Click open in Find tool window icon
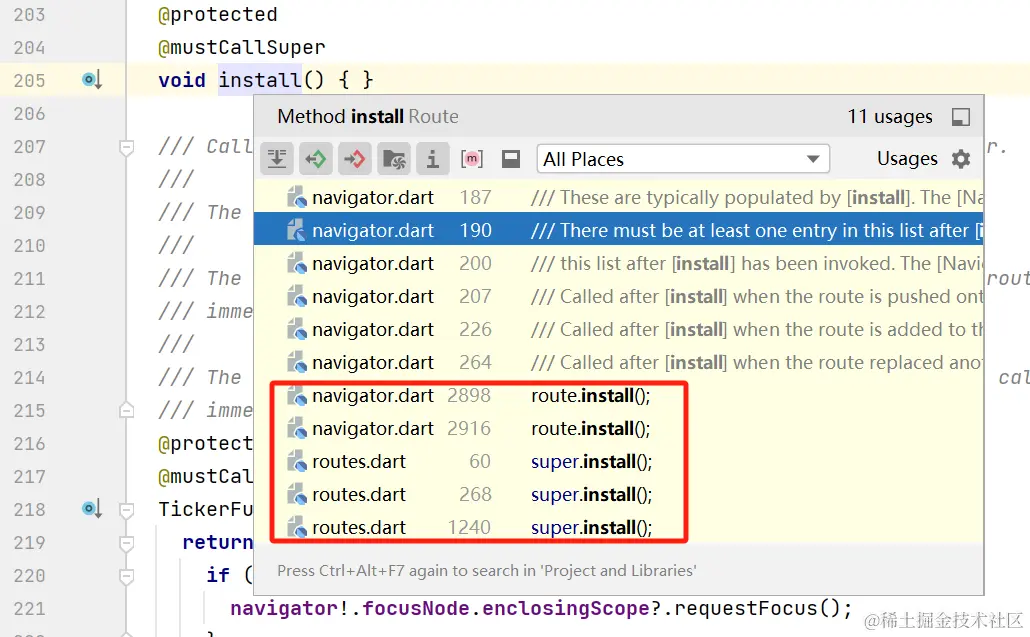This screenshot has width=1030, height=637. point(961,117)
